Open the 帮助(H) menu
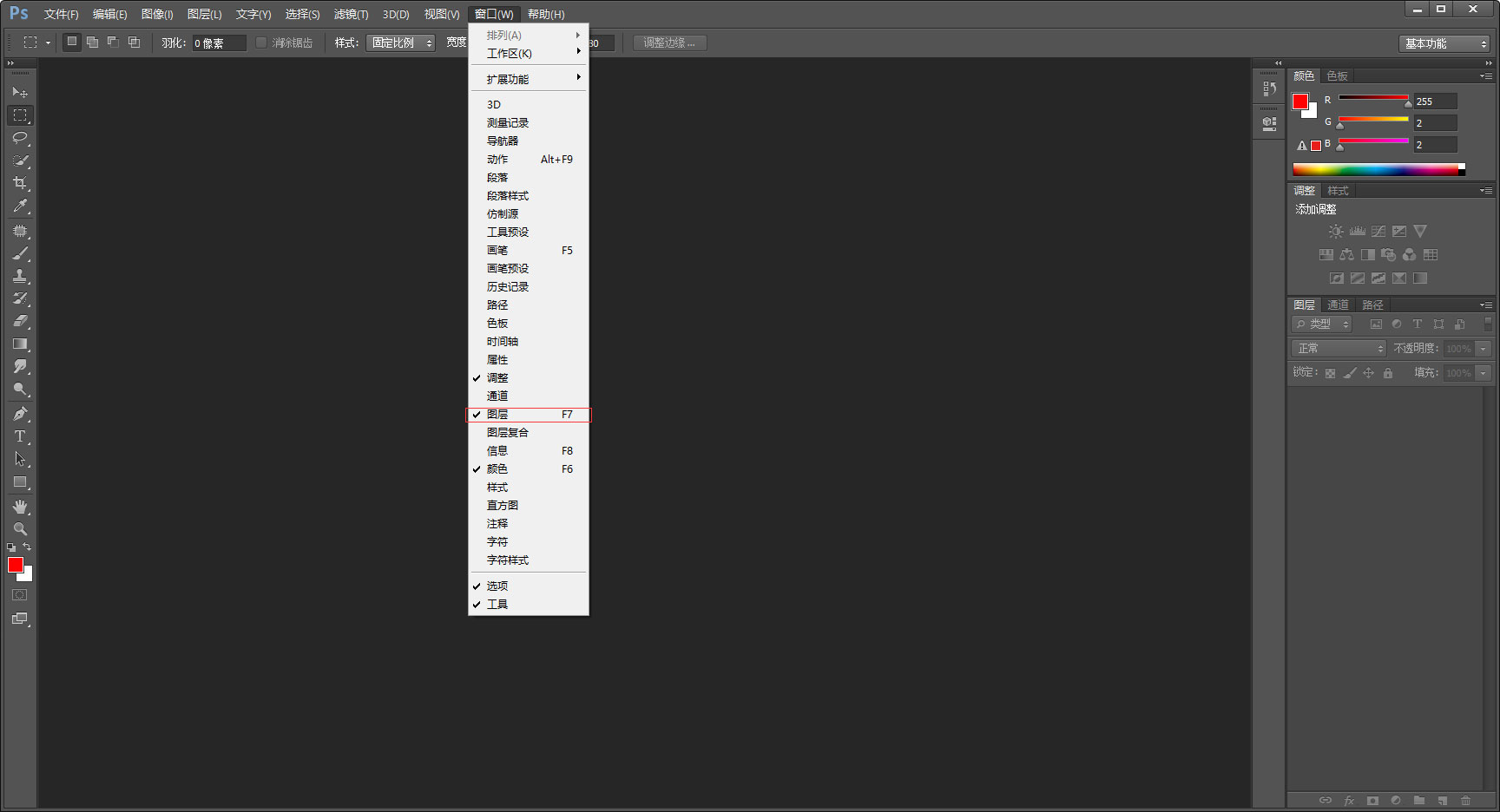The width and height of the screenshot is (1500, 812). (x=546, y=14)
